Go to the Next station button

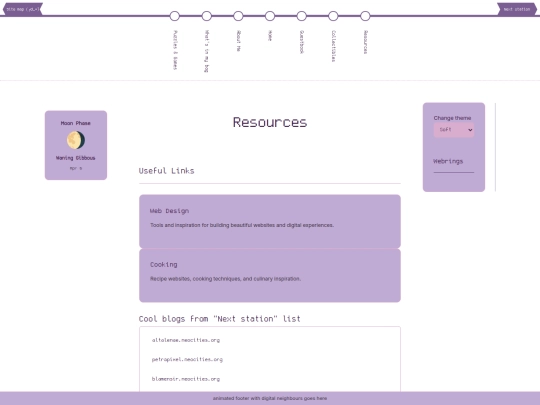tap(517, 9)
